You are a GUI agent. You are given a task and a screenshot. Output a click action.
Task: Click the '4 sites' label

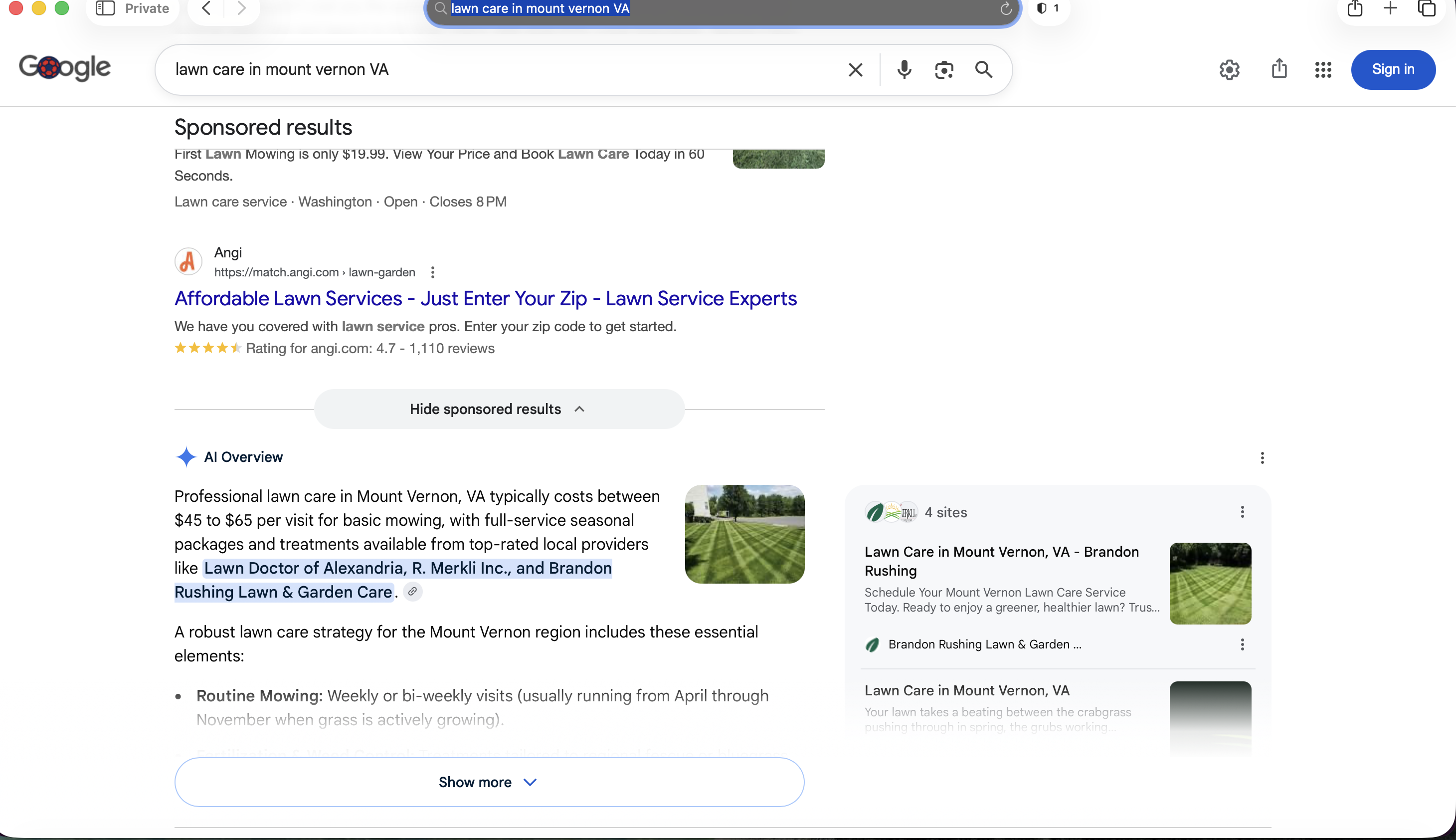click(946, 512)
